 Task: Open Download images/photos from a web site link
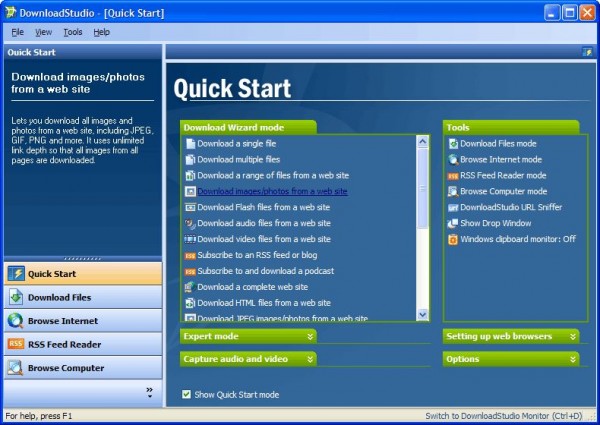272,191
